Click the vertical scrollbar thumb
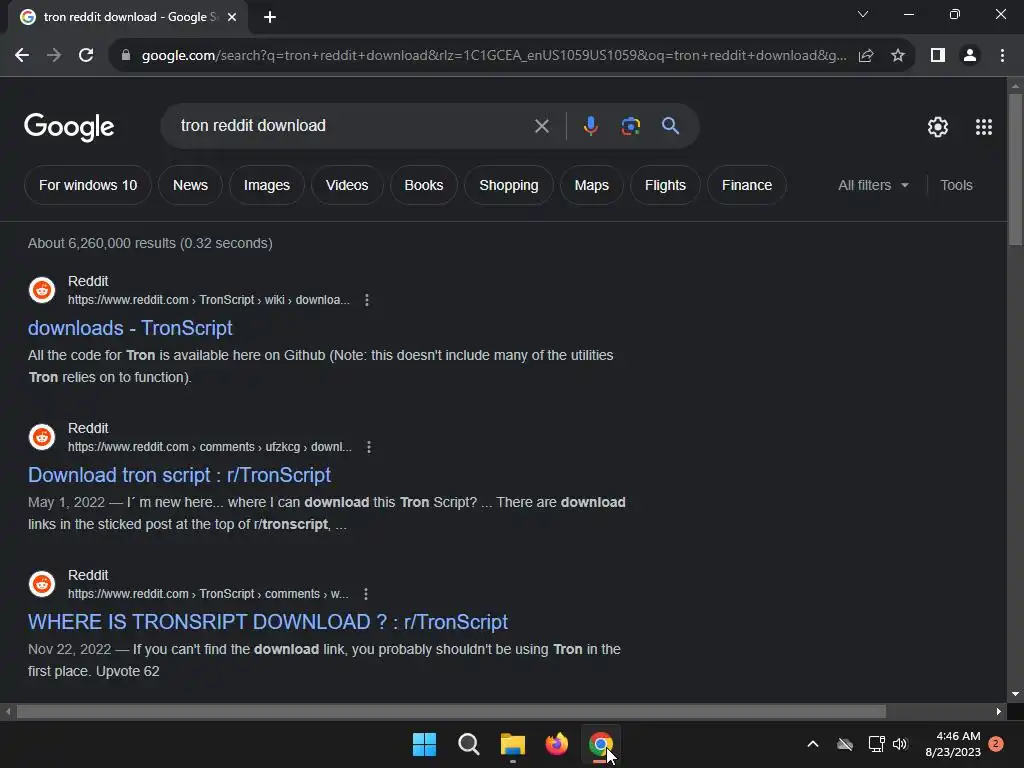The width and height of the screenshot is (1024, 768). pyautogui.click(x=1015, y=170)
